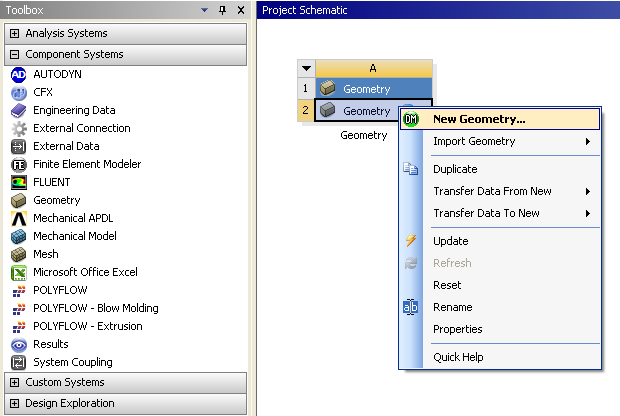Click Geometry cube icon in row 2
Image resolution: width=620 pixels, height=416 pixels.
pyautogui.click(x=327, y=110)
